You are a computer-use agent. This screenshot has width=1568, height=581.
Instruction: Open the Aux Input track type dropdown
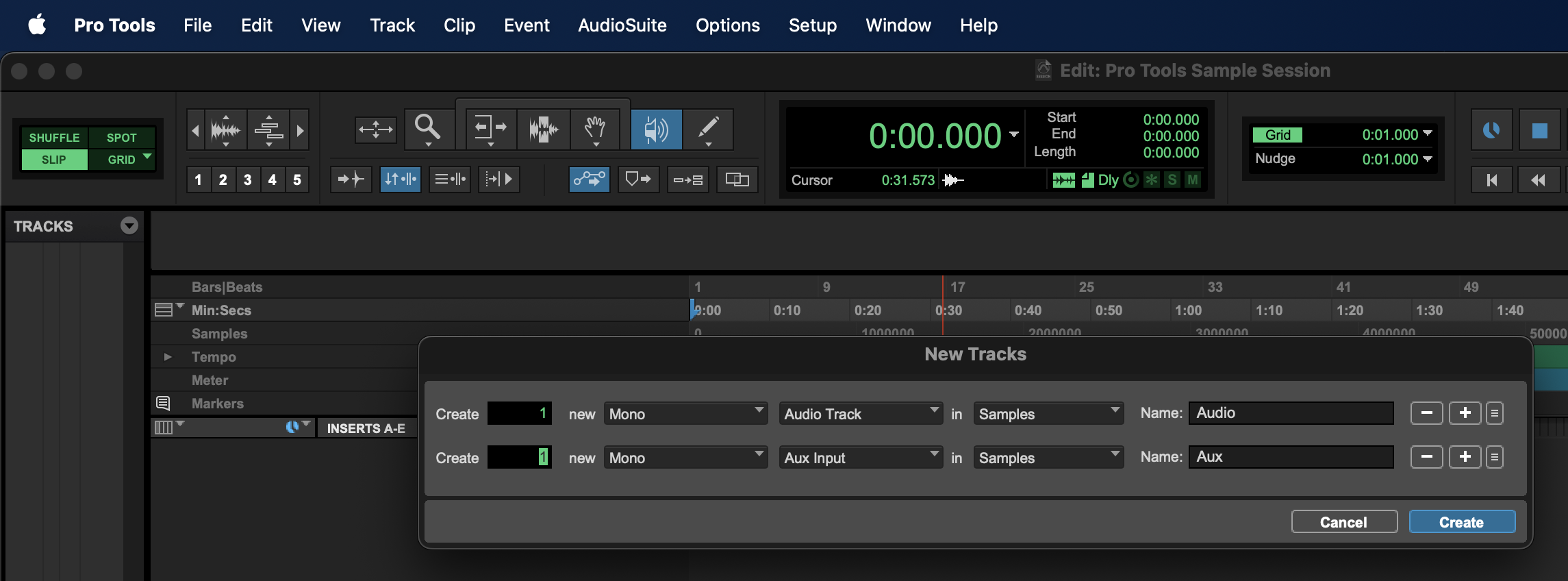[x=860, y=458]
